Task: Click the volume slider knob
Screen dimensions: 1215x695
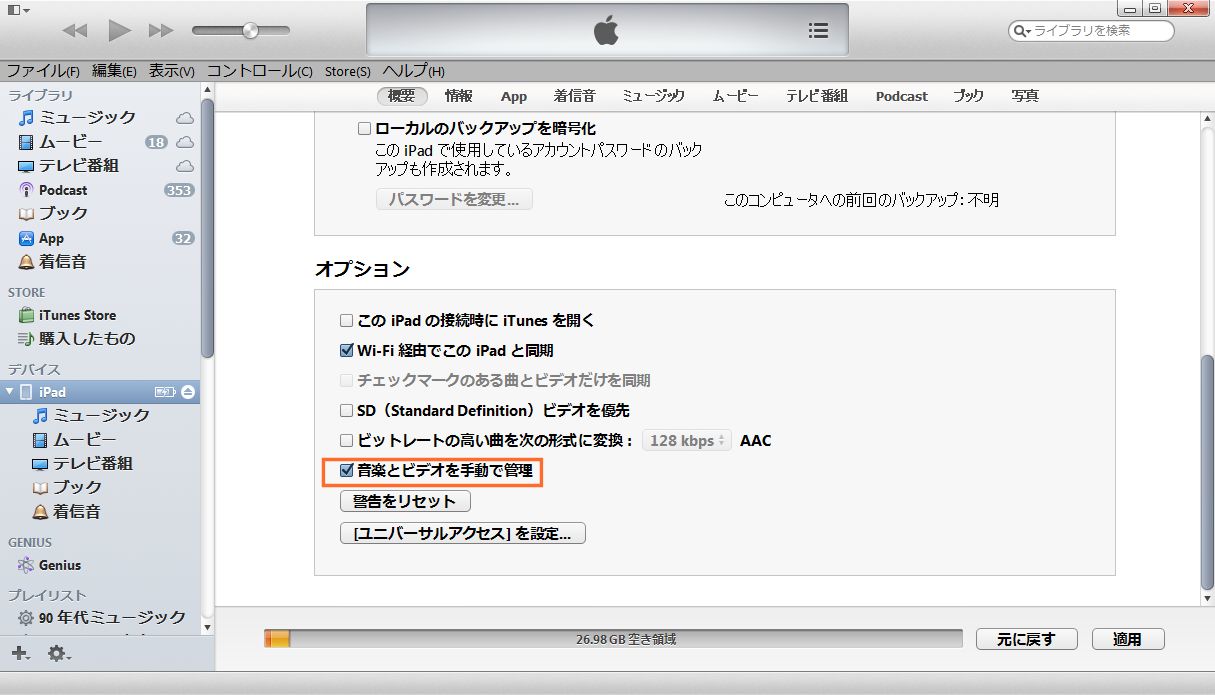Action: click(x=250, y=31)
